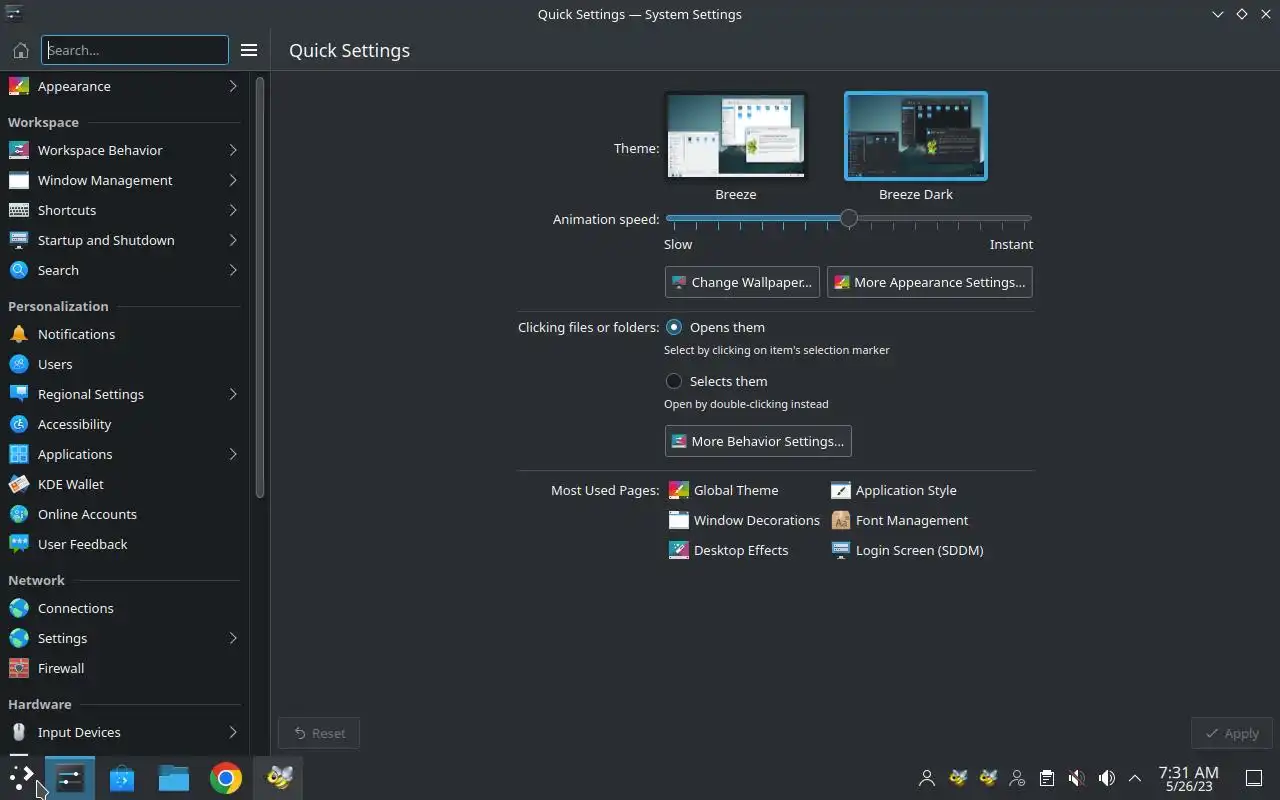This screenshot has height=800, width=1280.
Task: Open the Desktop Effects link
Action: pos(741,550)
